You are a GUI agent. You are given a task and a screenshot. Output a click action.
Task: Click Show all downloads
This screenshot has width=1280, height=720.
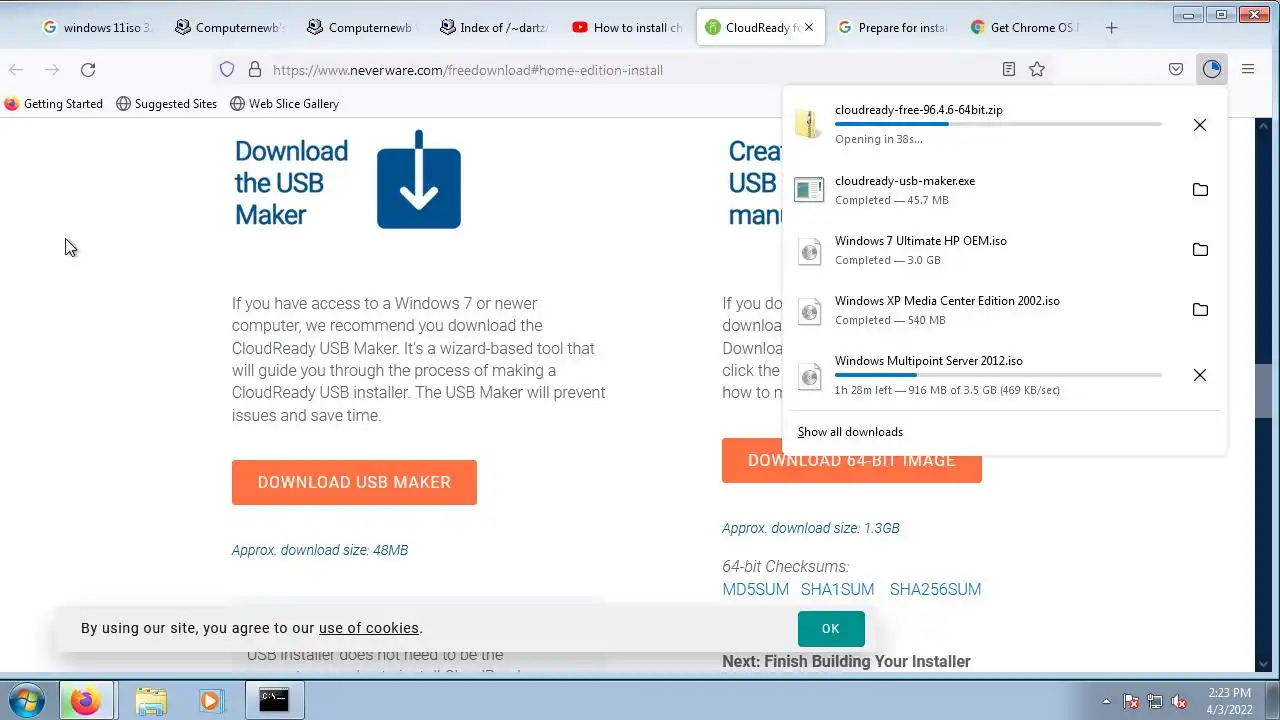click(x=850, y=432)
